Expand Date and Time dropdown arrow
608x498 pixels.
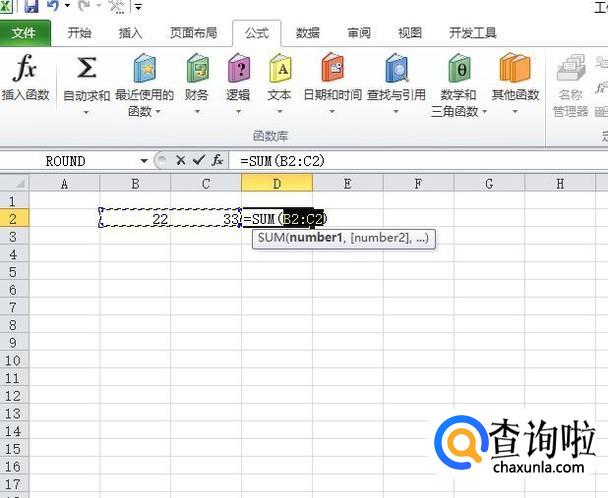[x=332, y=112]
